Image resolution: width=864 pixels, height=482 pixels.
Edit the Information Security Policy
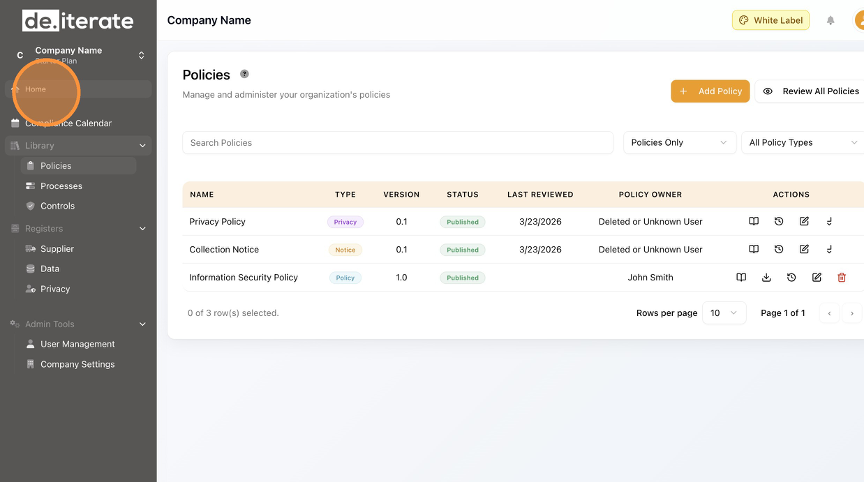(x=816, y=277)
